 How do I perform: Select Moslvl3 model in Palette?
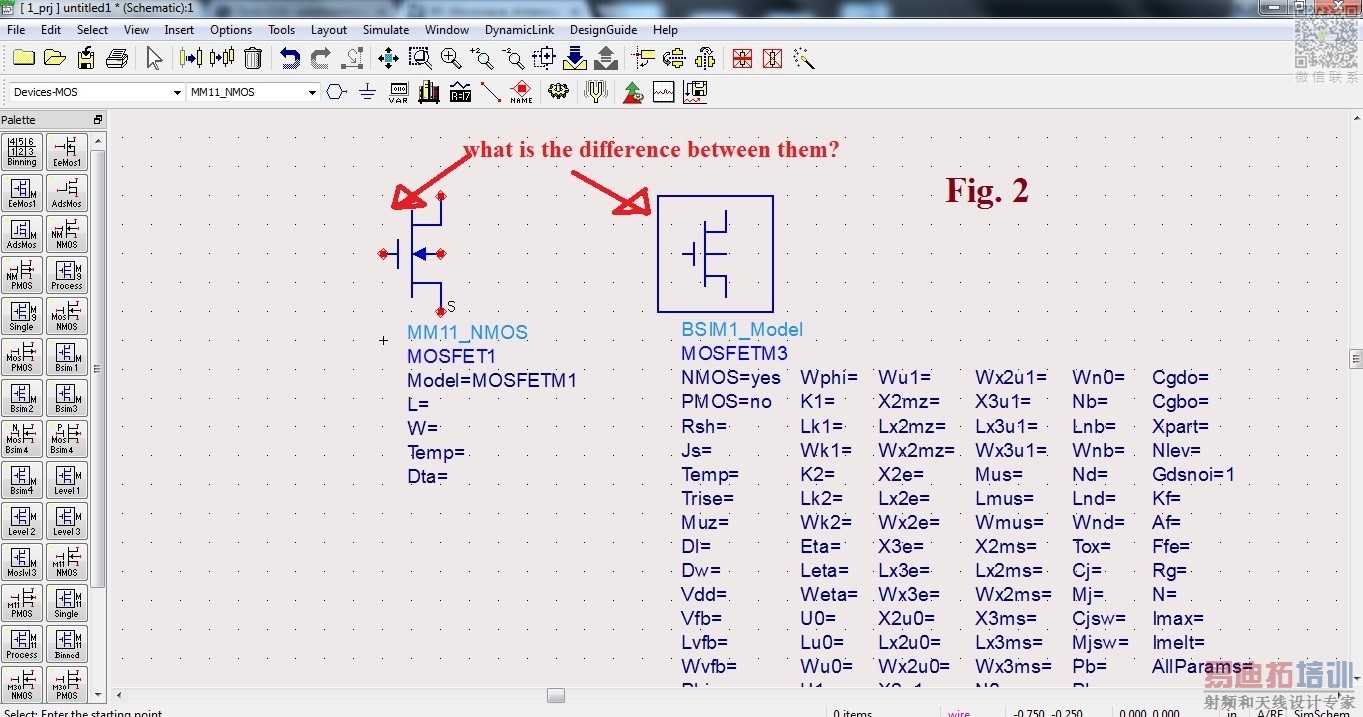point(22,562)
